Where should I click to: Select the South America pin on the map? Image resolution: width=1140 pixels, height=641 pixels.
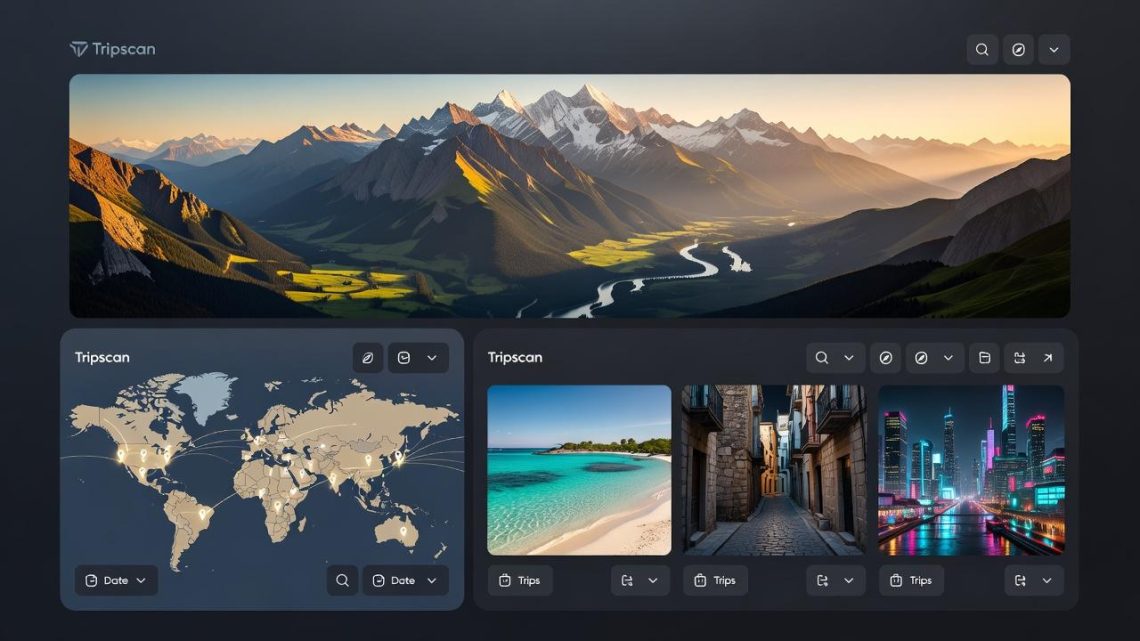coord(203,515)
